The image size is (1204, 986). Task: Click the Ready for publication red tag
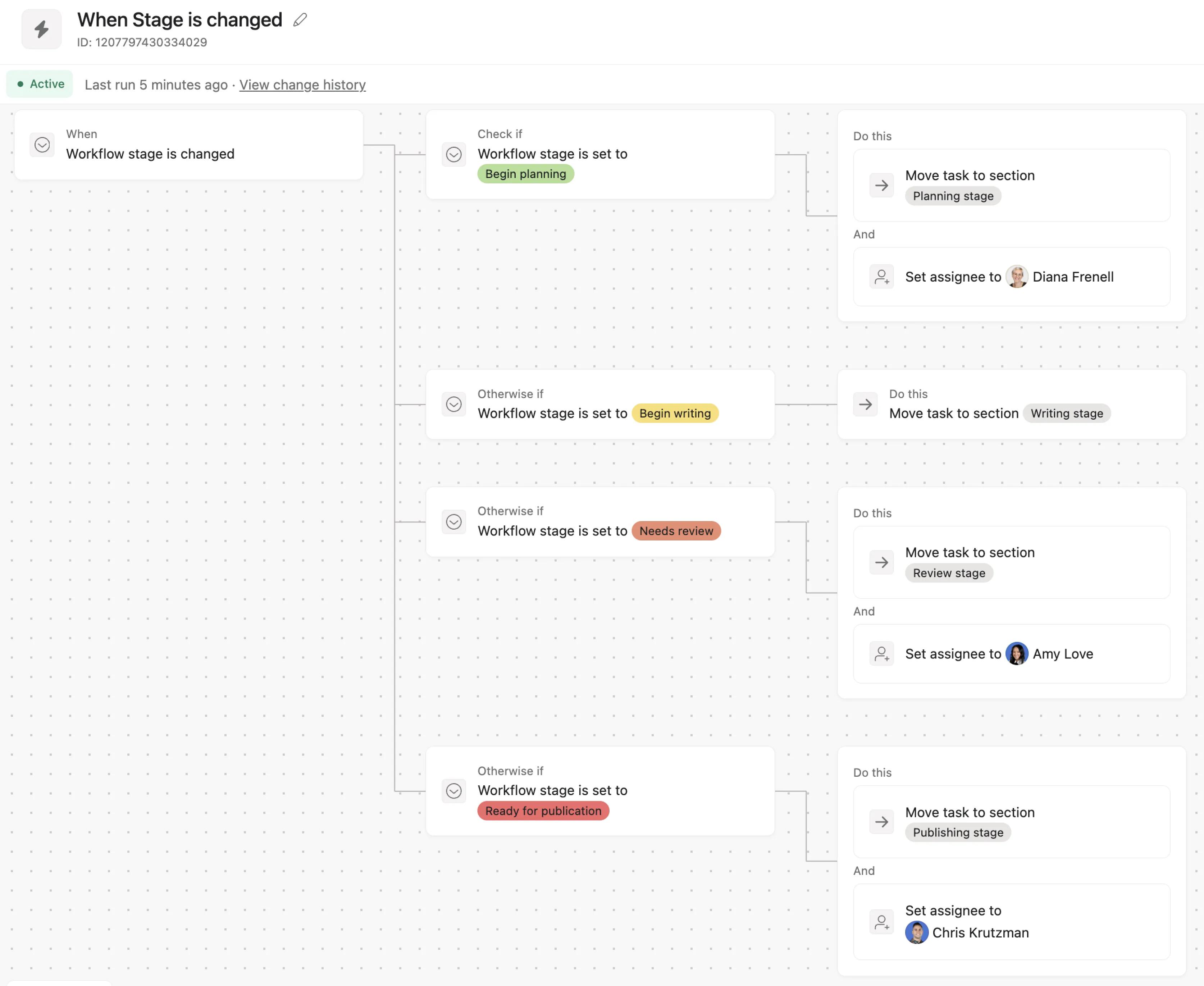click(x=543, y=811)
